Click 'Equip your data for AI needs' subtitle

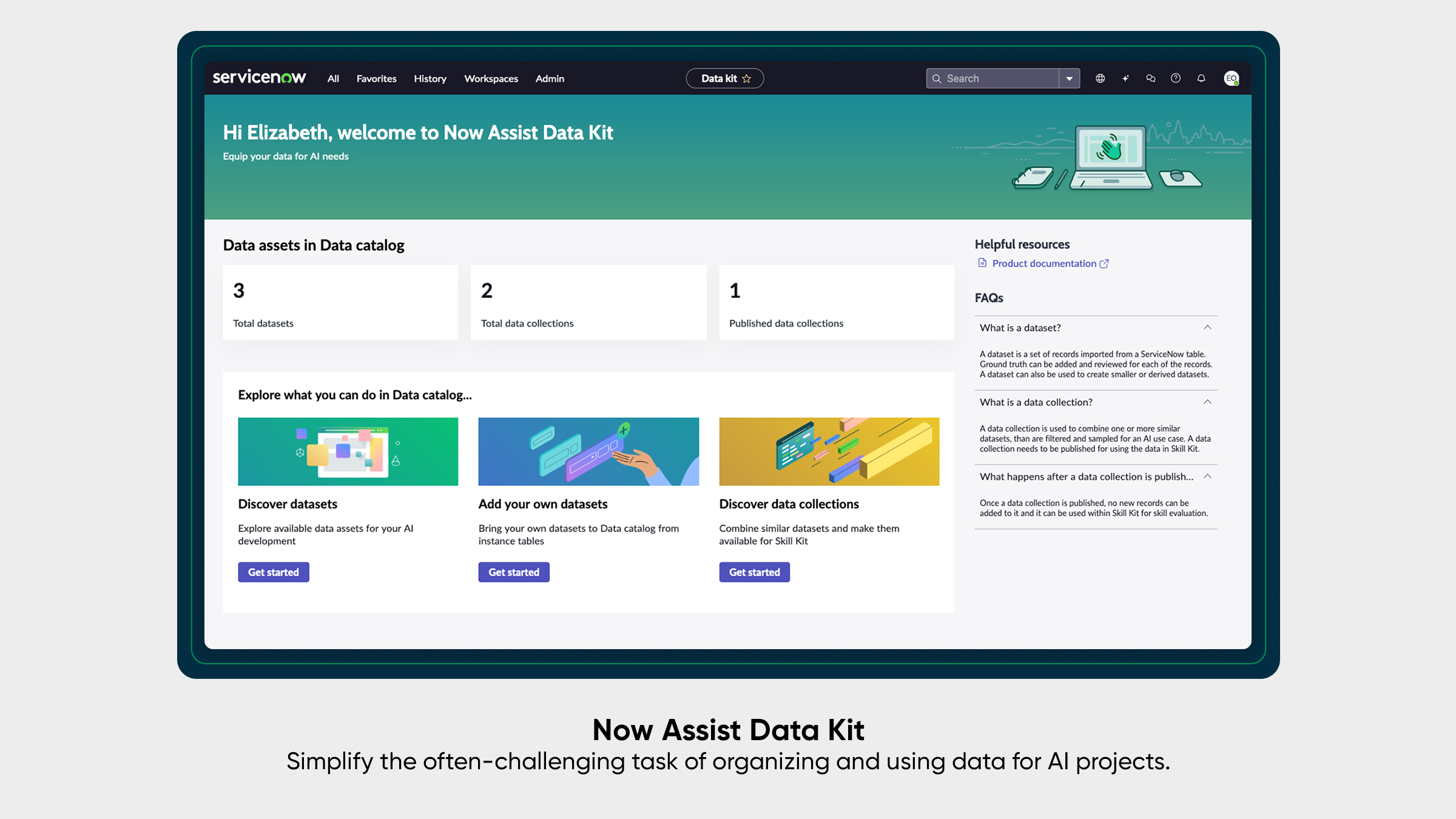286,156
